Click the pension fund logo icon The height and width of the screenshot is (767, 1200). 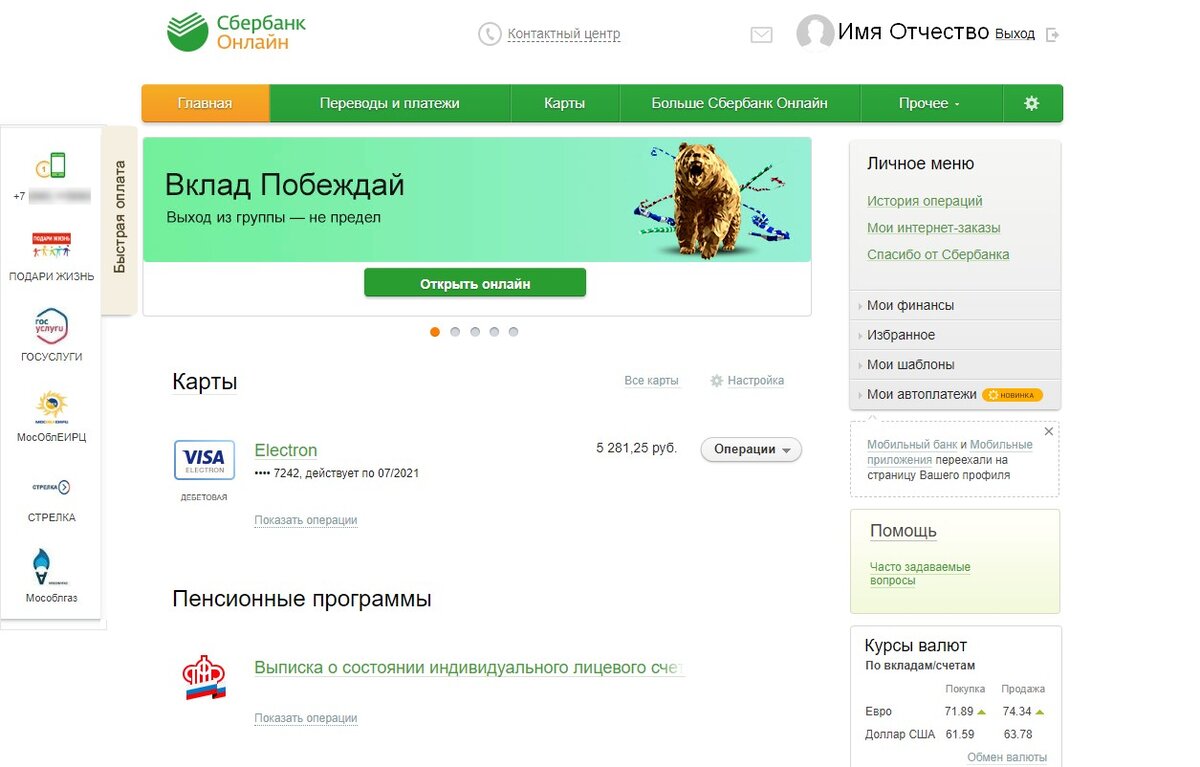[204, 677]
